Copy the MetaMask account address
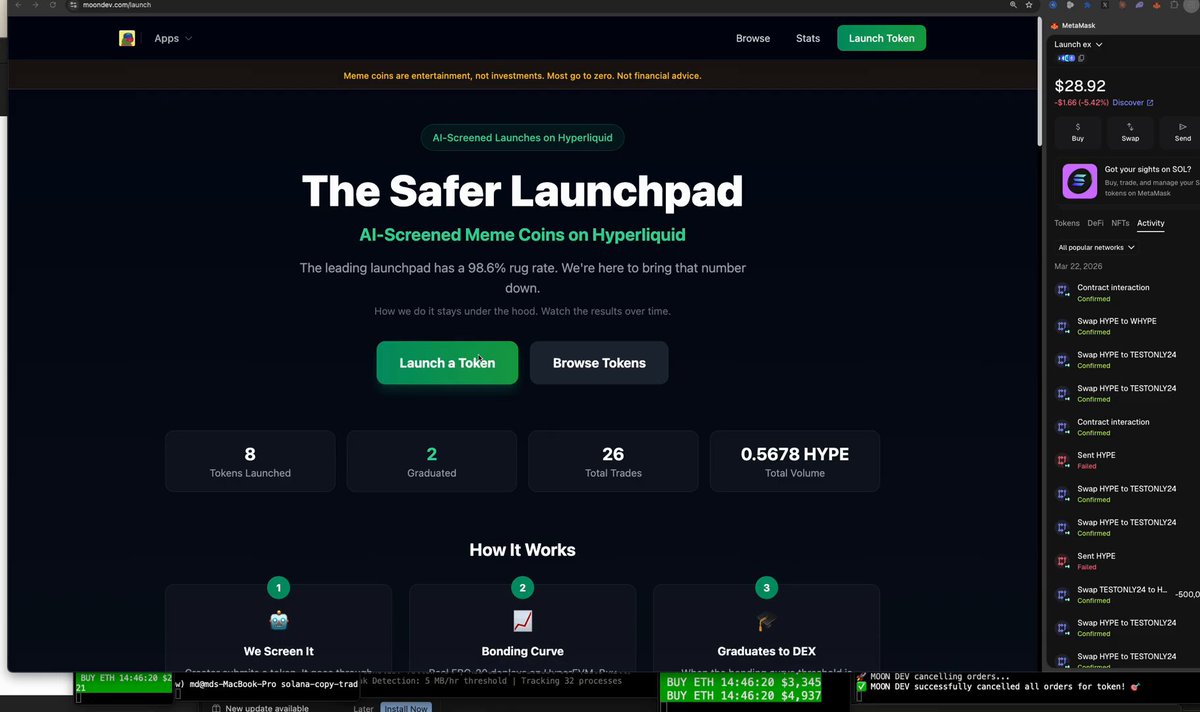 pos(1081,58)
